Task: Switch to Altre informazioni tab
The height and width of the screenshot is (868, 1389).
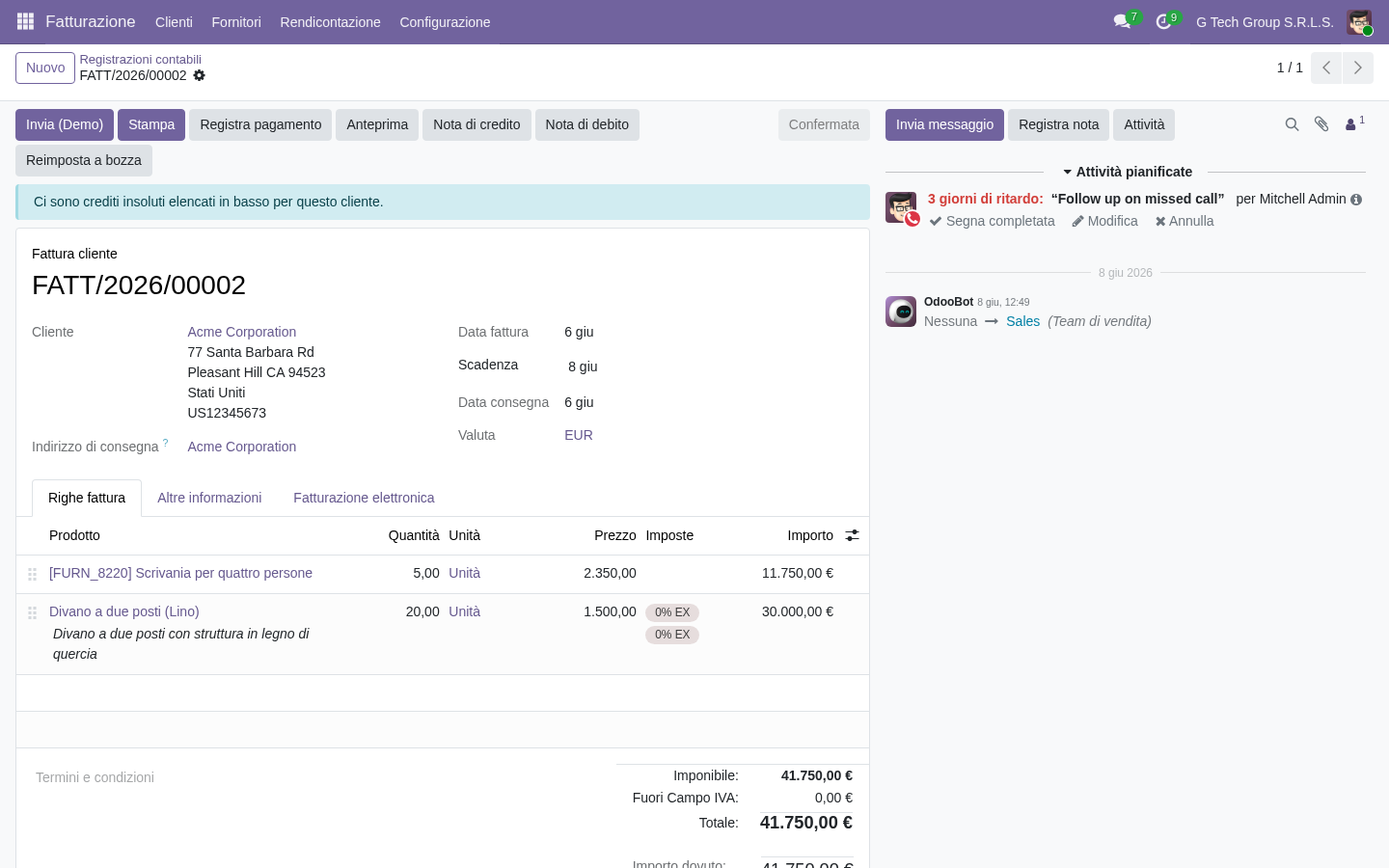Action: click(209, 498)
